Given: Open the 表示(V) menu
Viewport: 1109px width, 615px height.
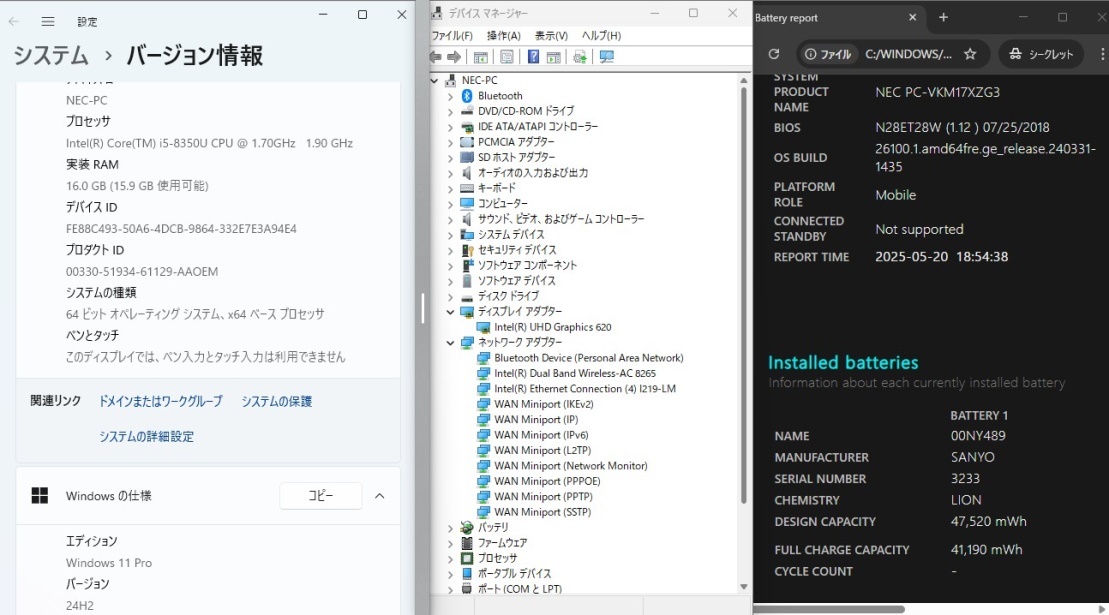Looking at the screenshot, I should 551,35.
